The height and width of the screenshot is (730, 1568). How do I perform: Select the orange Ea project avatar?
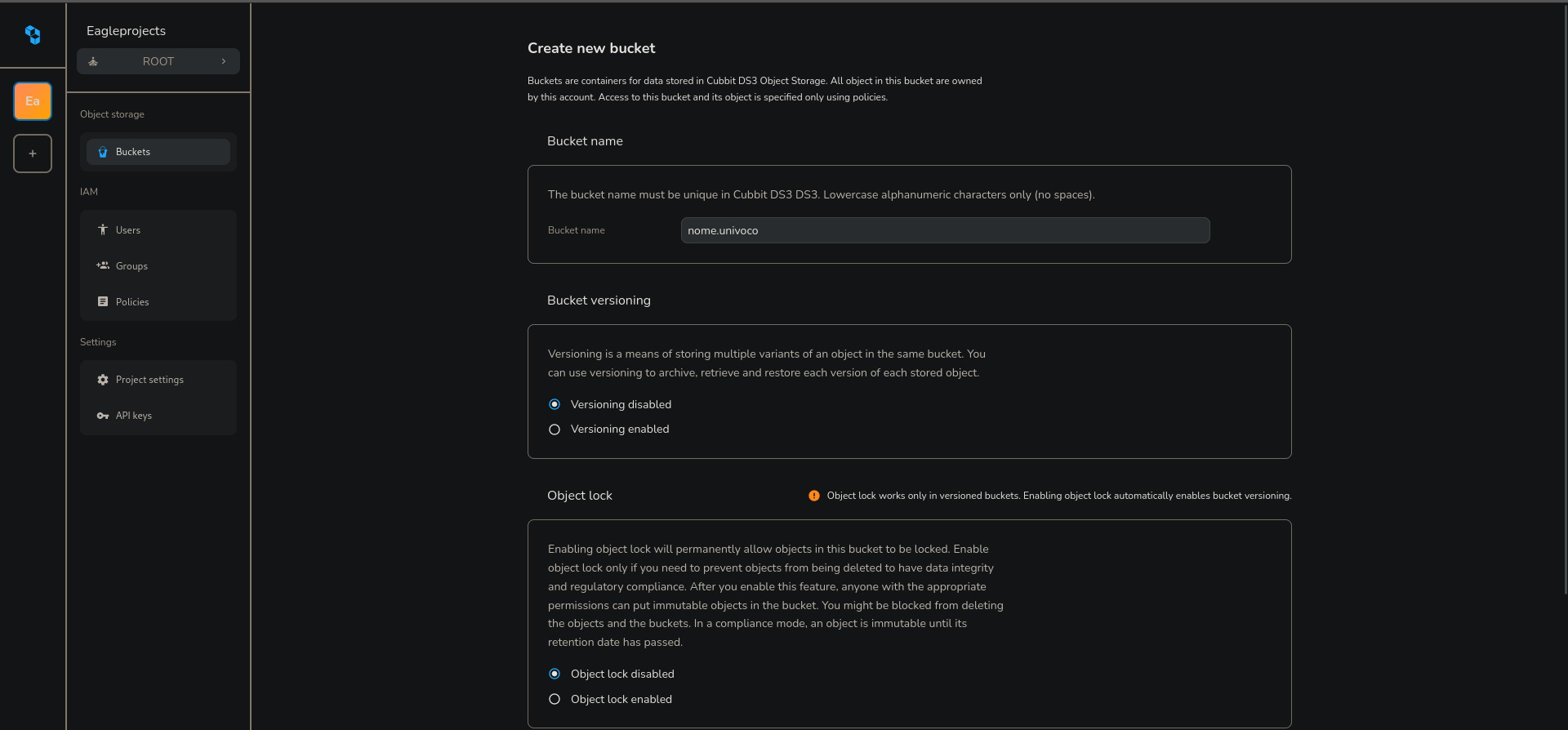[x=33, y=101]
